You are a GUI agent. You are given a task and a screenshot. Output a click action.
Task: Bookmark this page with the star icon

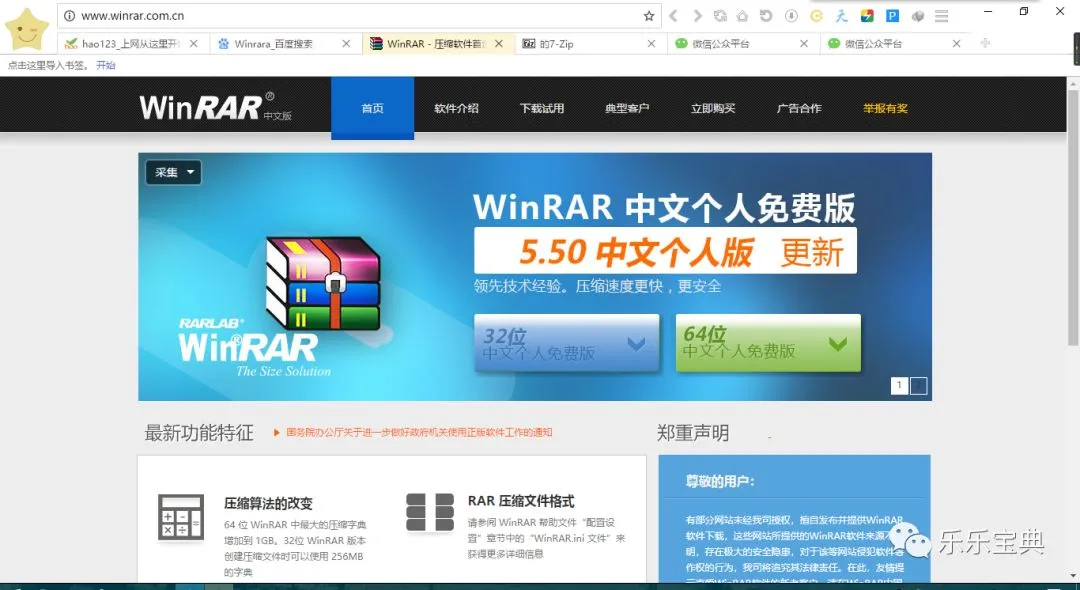pos(649,16)
